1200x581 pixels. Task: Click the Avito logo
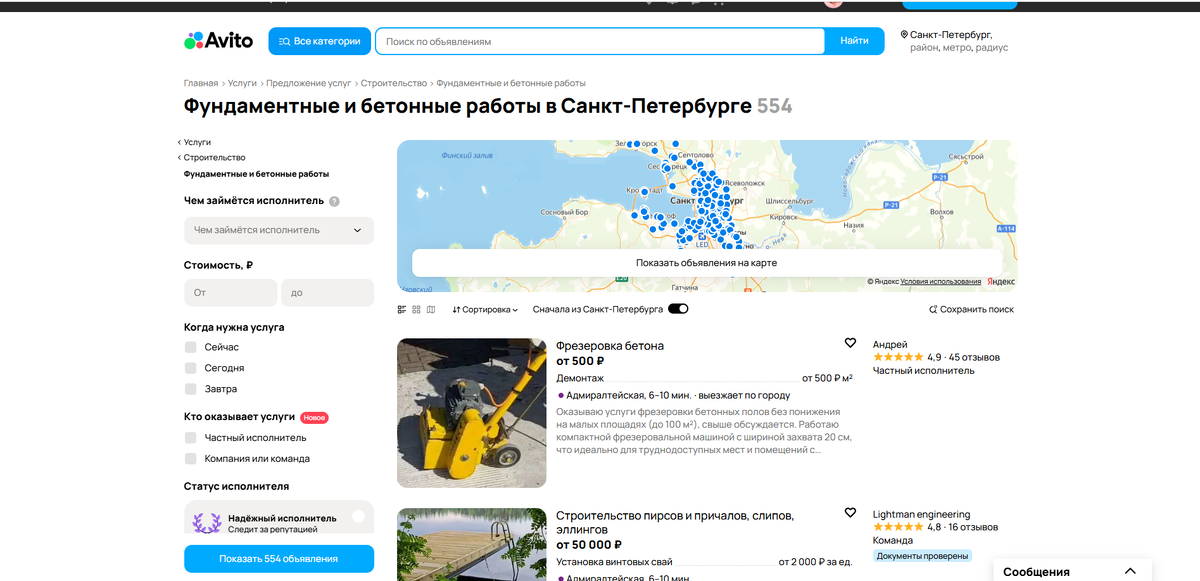[218, 40]
